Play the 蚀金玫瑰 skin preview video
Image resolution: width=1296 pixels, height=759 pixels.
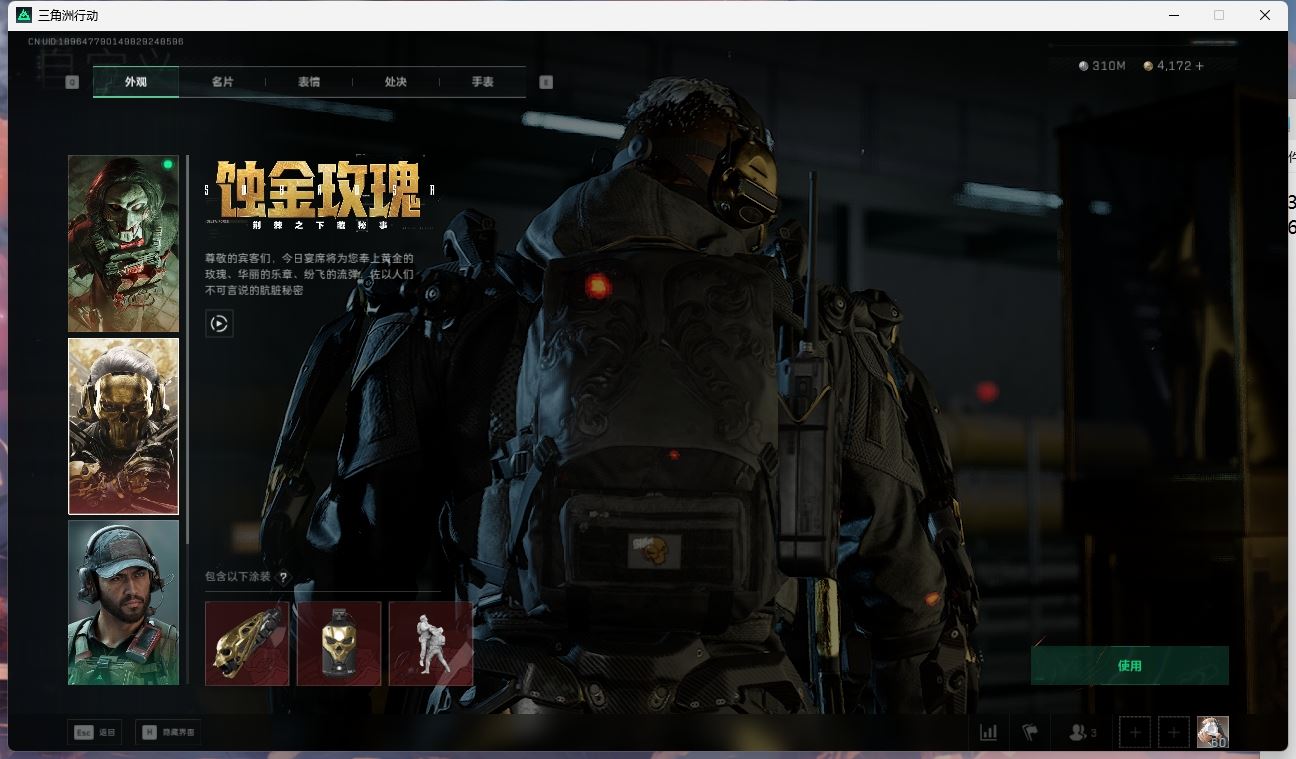point(219,324)
